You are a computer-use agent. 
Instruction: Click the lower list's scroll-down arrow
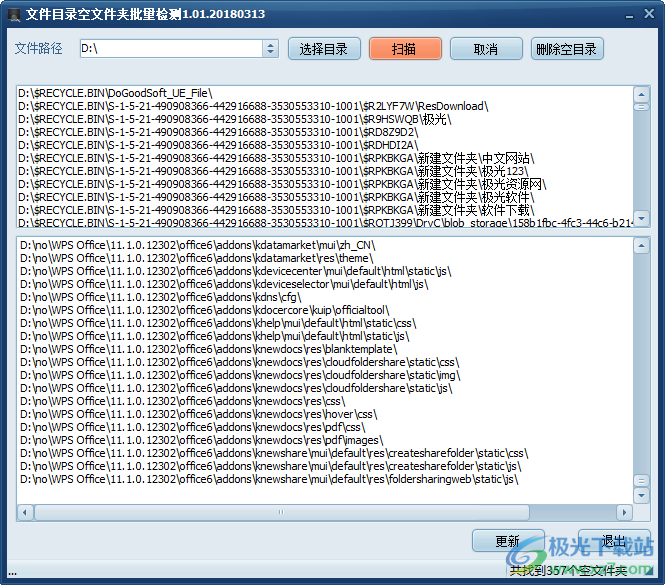(x=641, y=496)
